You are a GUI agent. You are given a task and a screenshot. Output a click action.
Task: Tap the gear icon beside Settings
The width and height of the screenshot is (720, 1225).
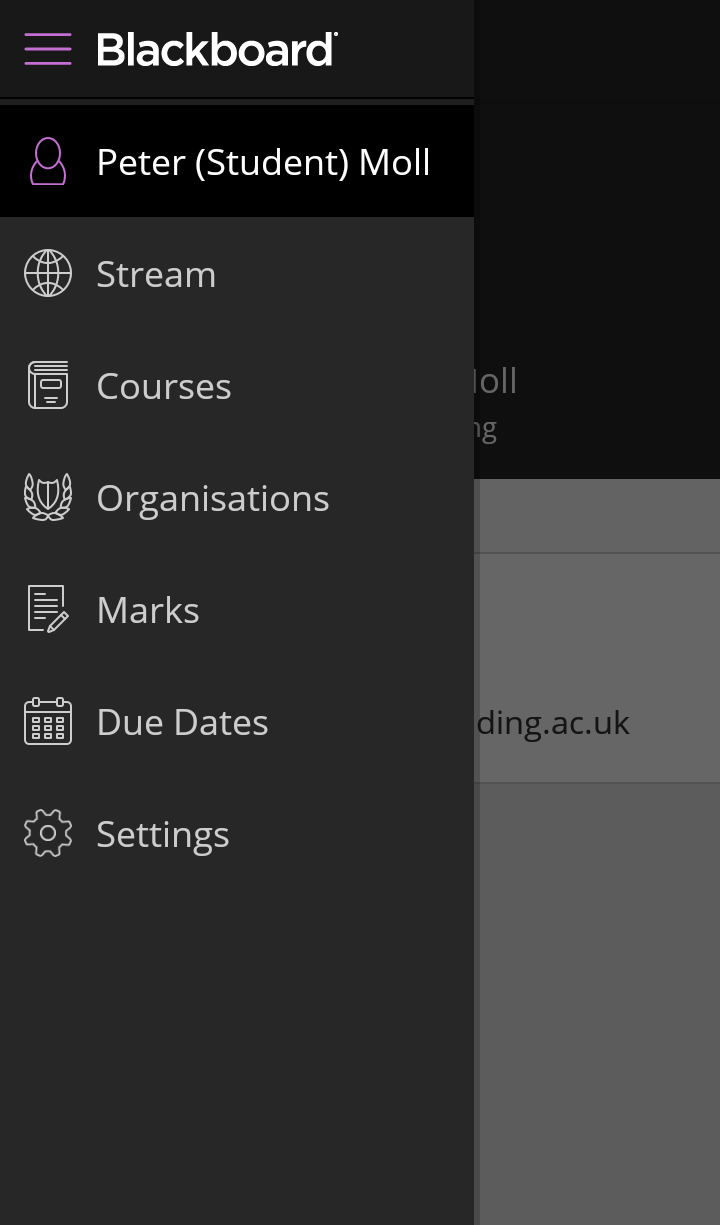pos(48,834)
